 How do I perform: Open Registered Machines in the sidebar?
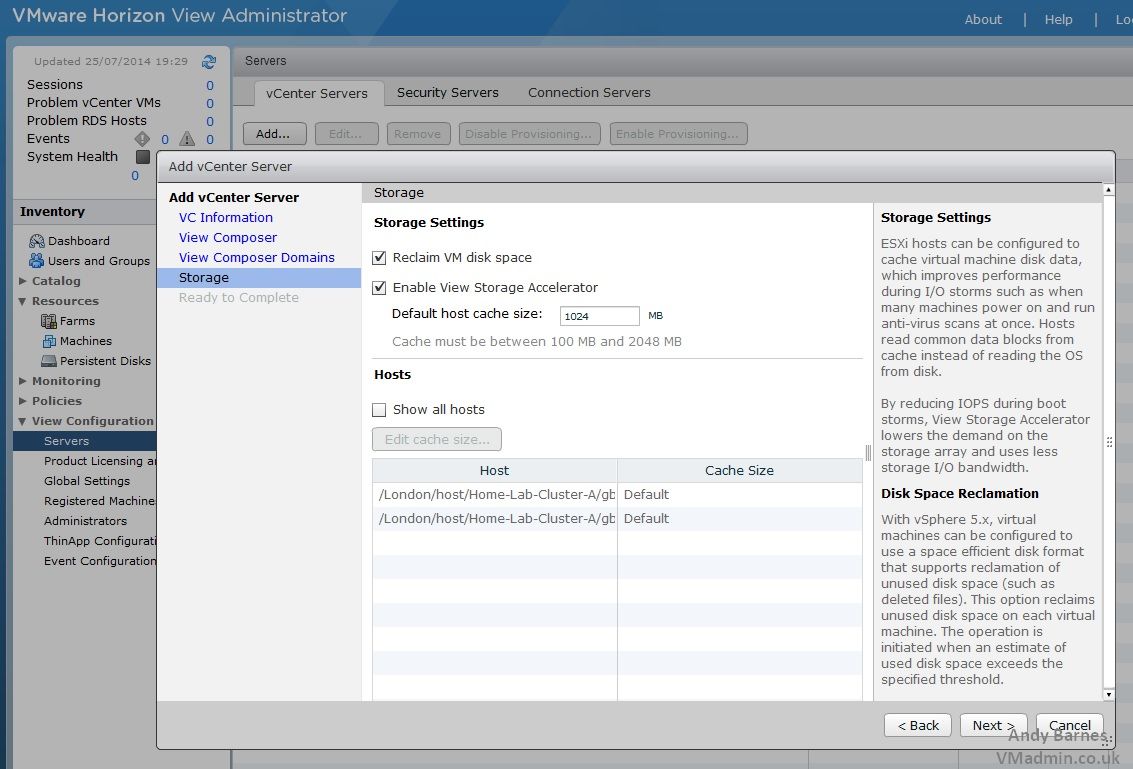click(100, 501)
